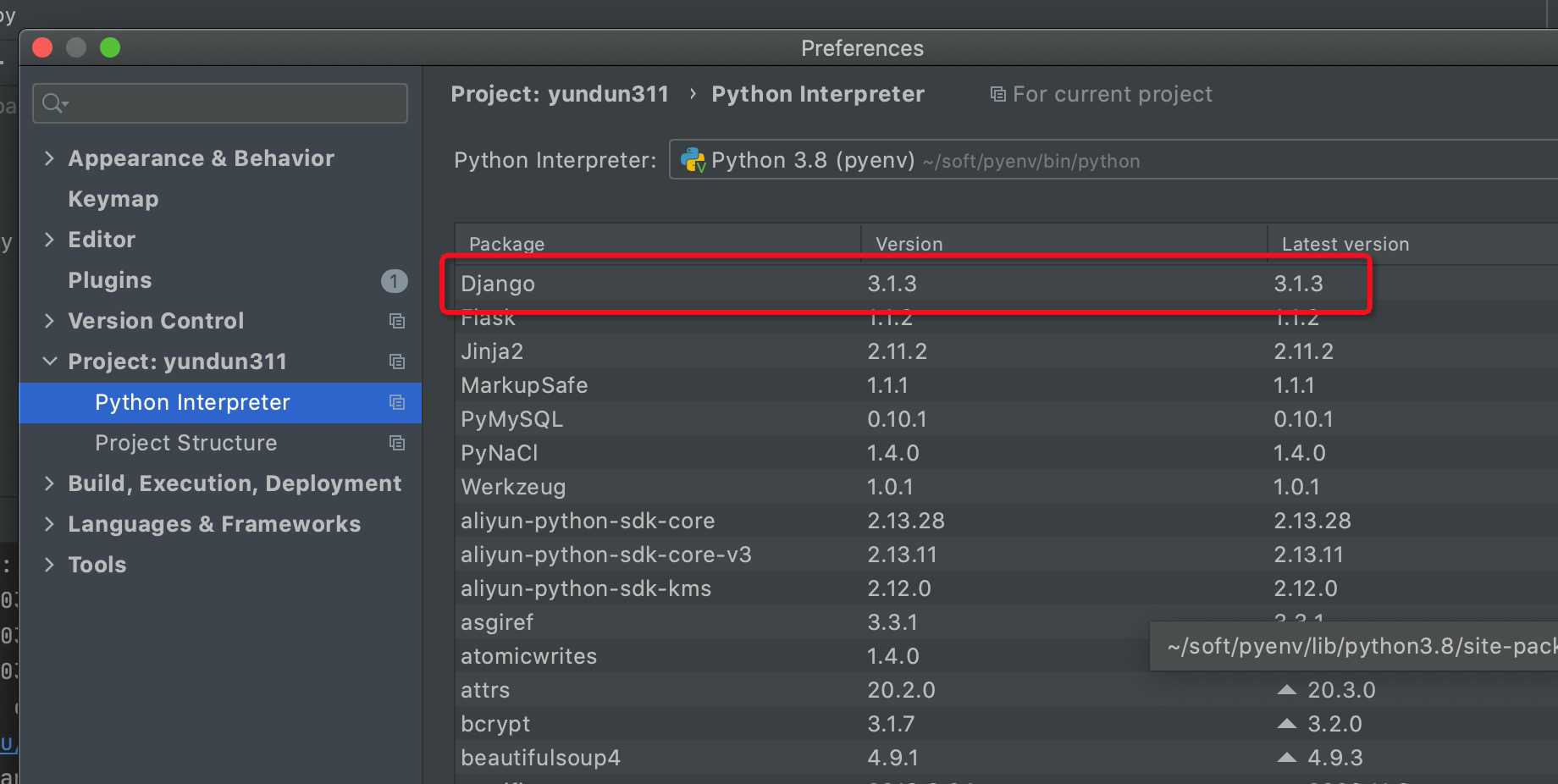The height and width of the screenshot is (784, 1558).
Task: Click the project-level icon beside Project: yundun311
Action: [397, 362]
